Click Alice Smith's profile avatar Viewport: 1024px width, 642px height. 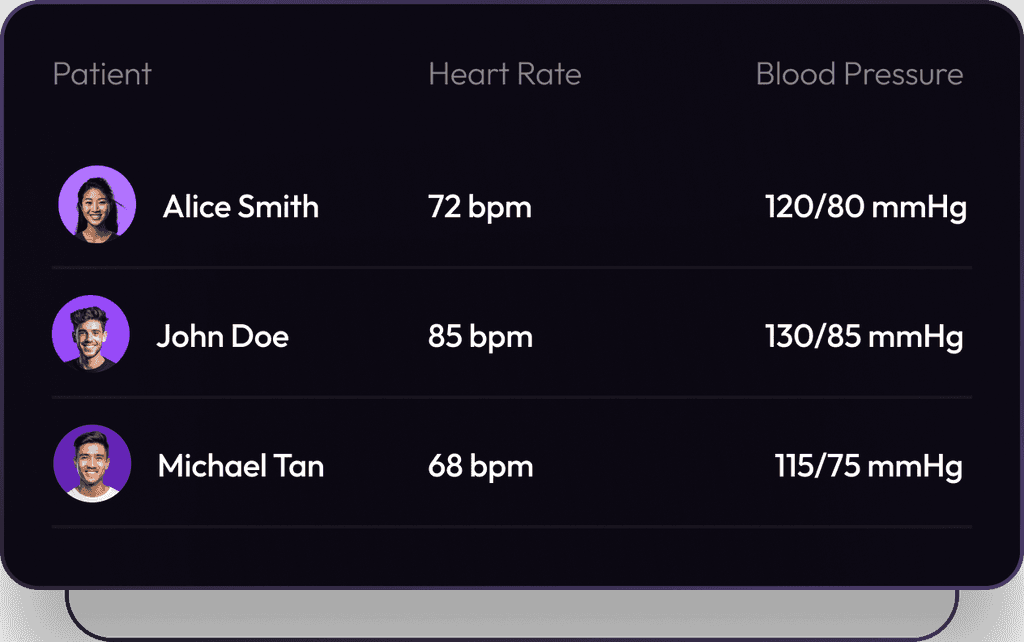(x=97, y=204)
